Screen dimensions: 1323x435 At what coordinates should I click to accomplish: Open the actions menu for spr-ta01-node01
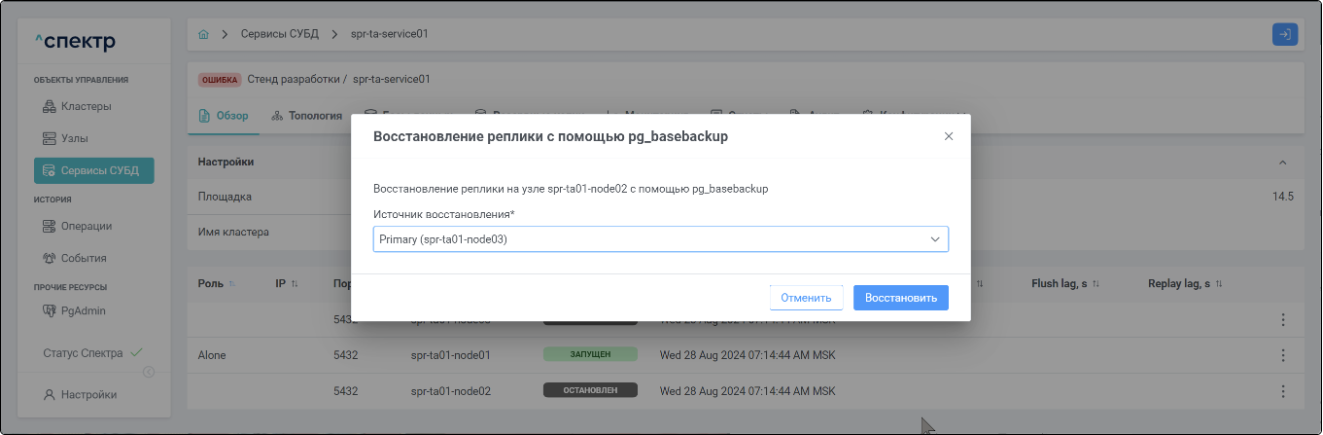1283,355
